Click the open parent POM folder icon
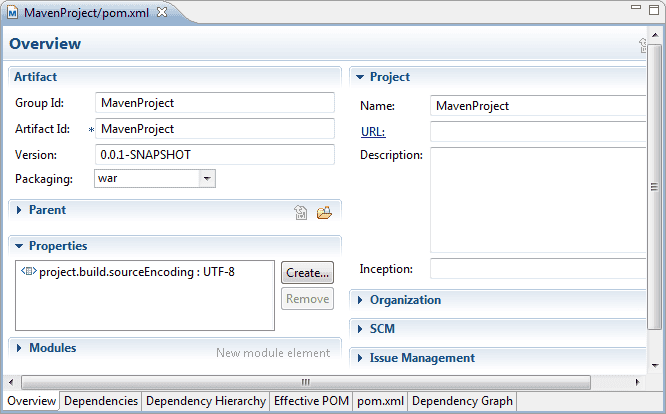This screenshot has width=666, height=414. point(324,212)
